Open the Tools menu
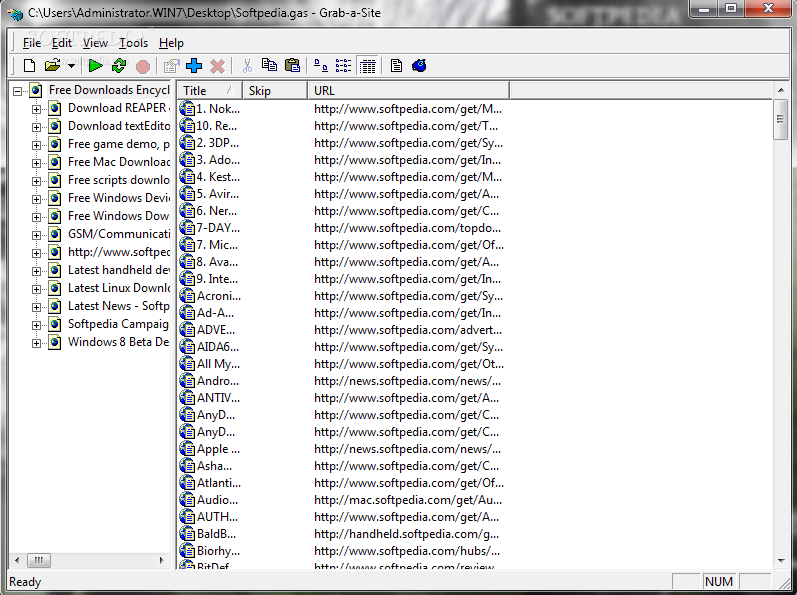The height and width of the screenshot is (595, 797). (133, 43)
